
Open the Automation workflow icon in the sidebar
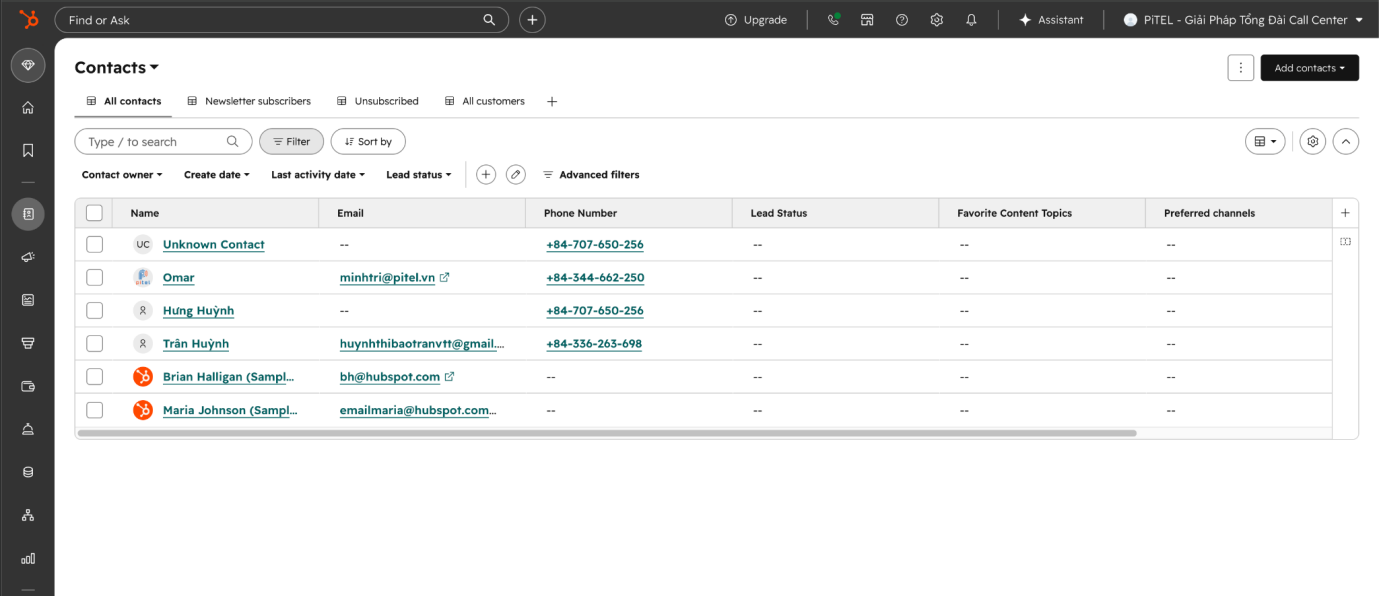point(28,515)
